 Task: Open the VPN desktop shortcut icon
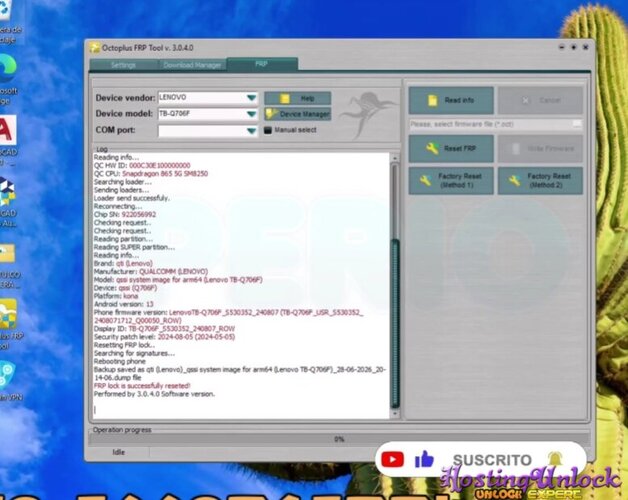click(7, 375)
